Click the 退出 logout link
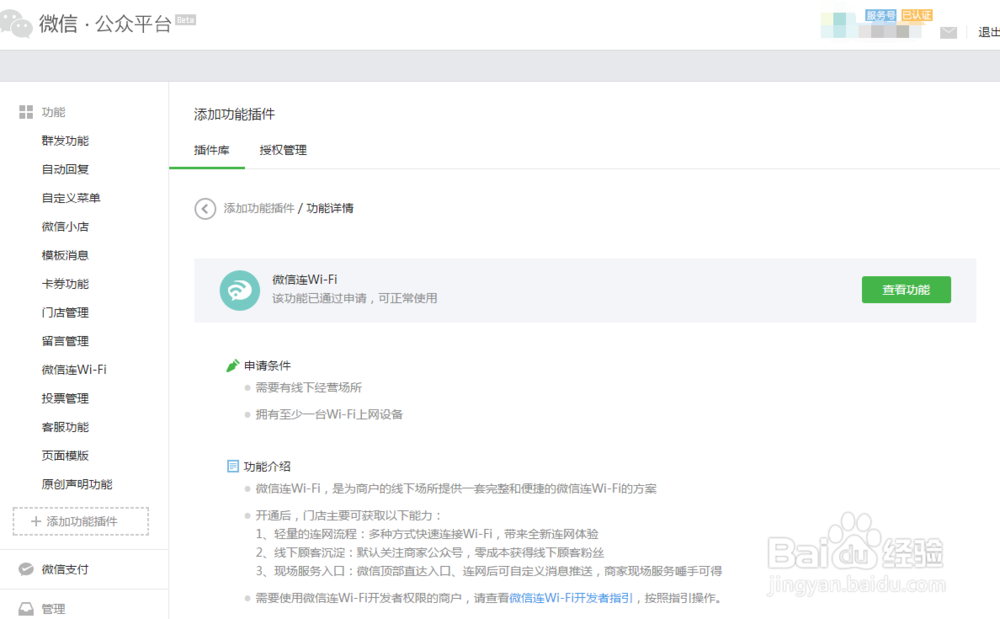 coord(989,33)
